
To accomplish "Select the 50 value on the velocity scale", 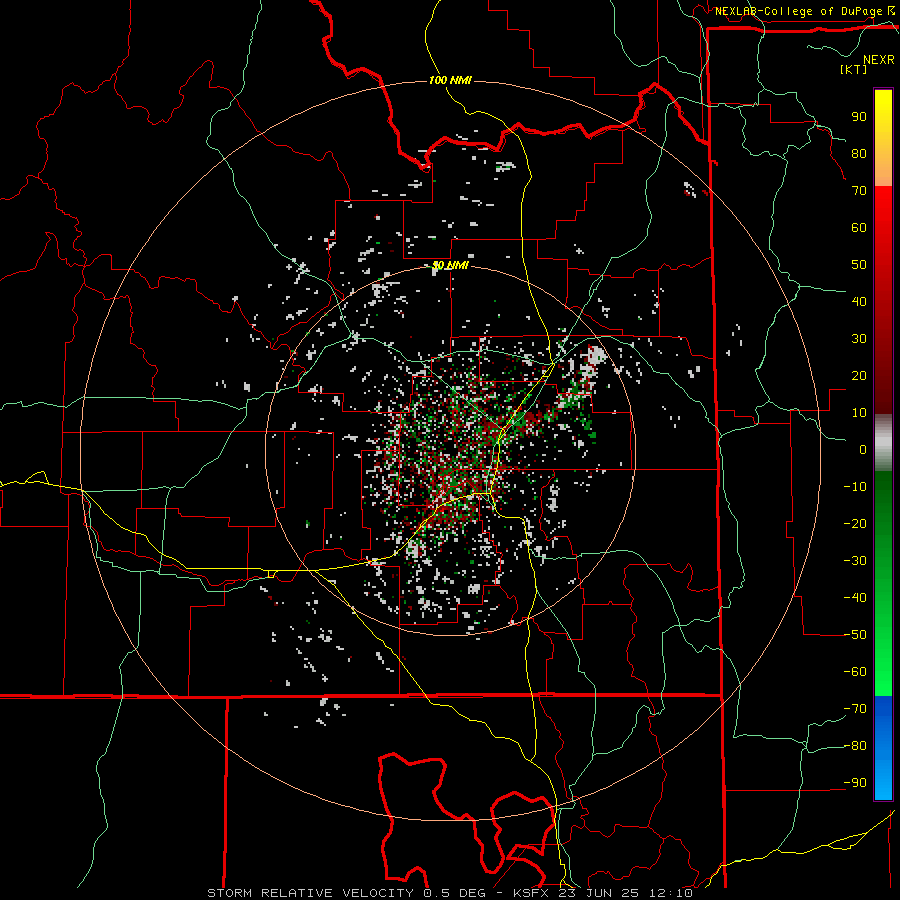I will 859,265.
